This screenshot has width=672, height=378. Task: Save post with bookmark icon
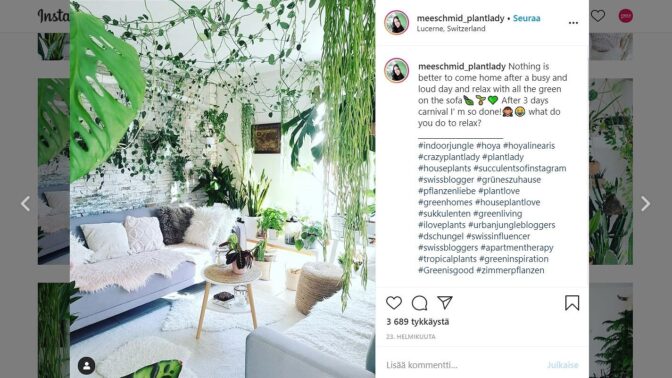pyautogui.click(x=572, y=303)
